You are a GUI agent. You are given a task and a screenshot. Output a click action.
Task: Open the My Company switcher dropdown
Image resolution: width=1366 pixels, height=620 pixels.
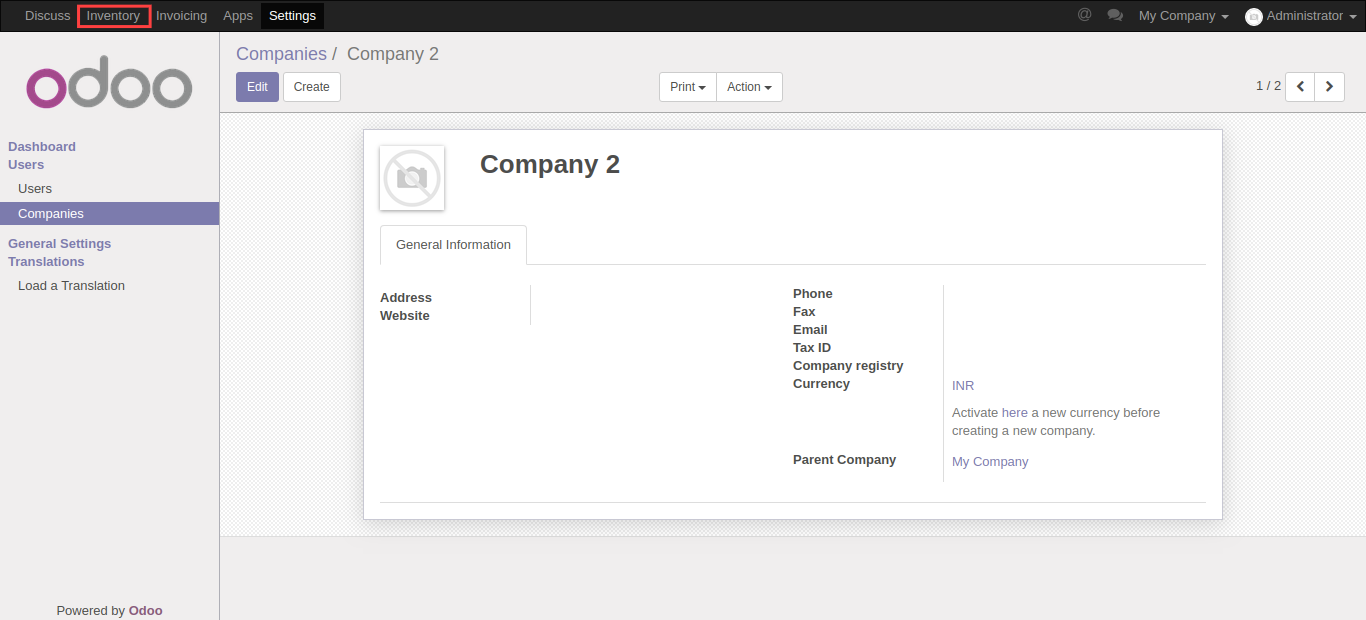[x=1183, y=16]
